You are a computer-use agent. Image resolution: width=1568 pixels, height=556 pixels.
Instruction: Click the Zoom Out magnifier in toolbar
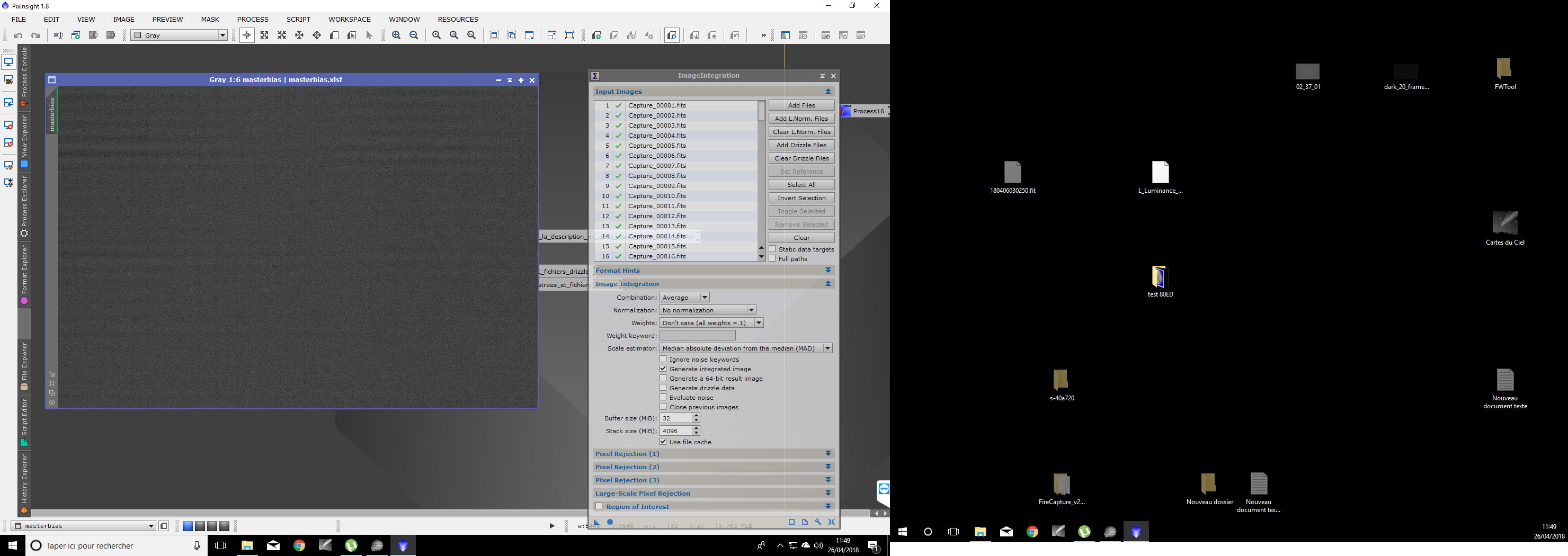pyautogui.click(x=414, y=35)
